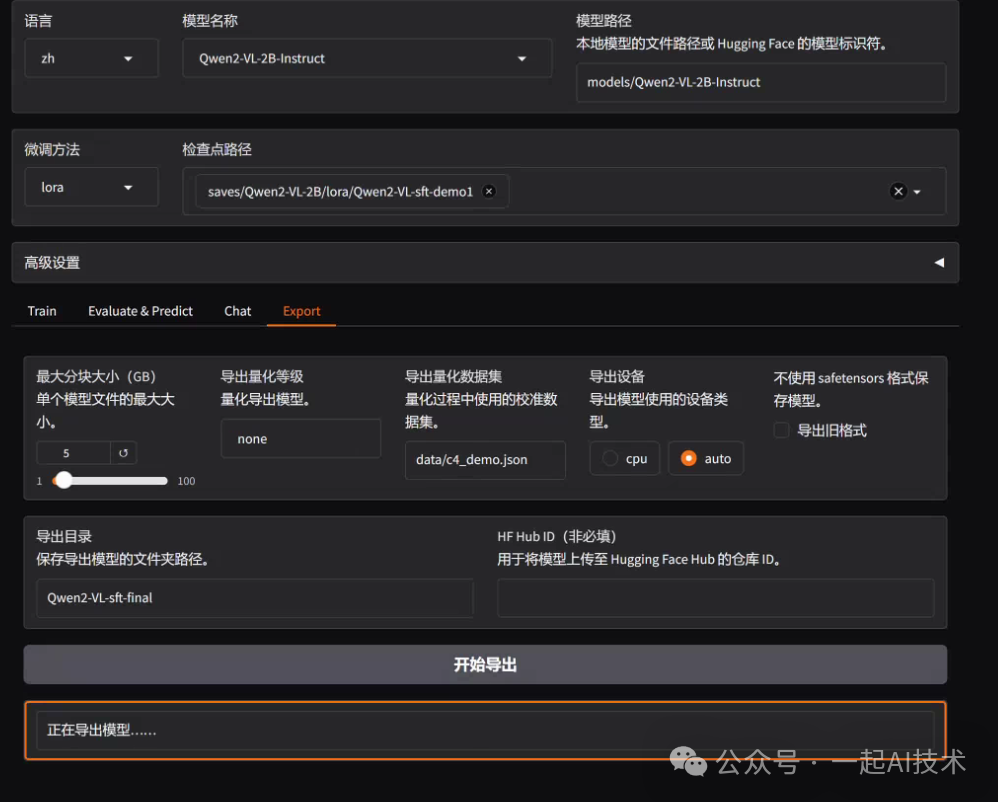The image size is (998, 802).
Task: Open the Evaluate & Predict tab
Action: [140, 311]
